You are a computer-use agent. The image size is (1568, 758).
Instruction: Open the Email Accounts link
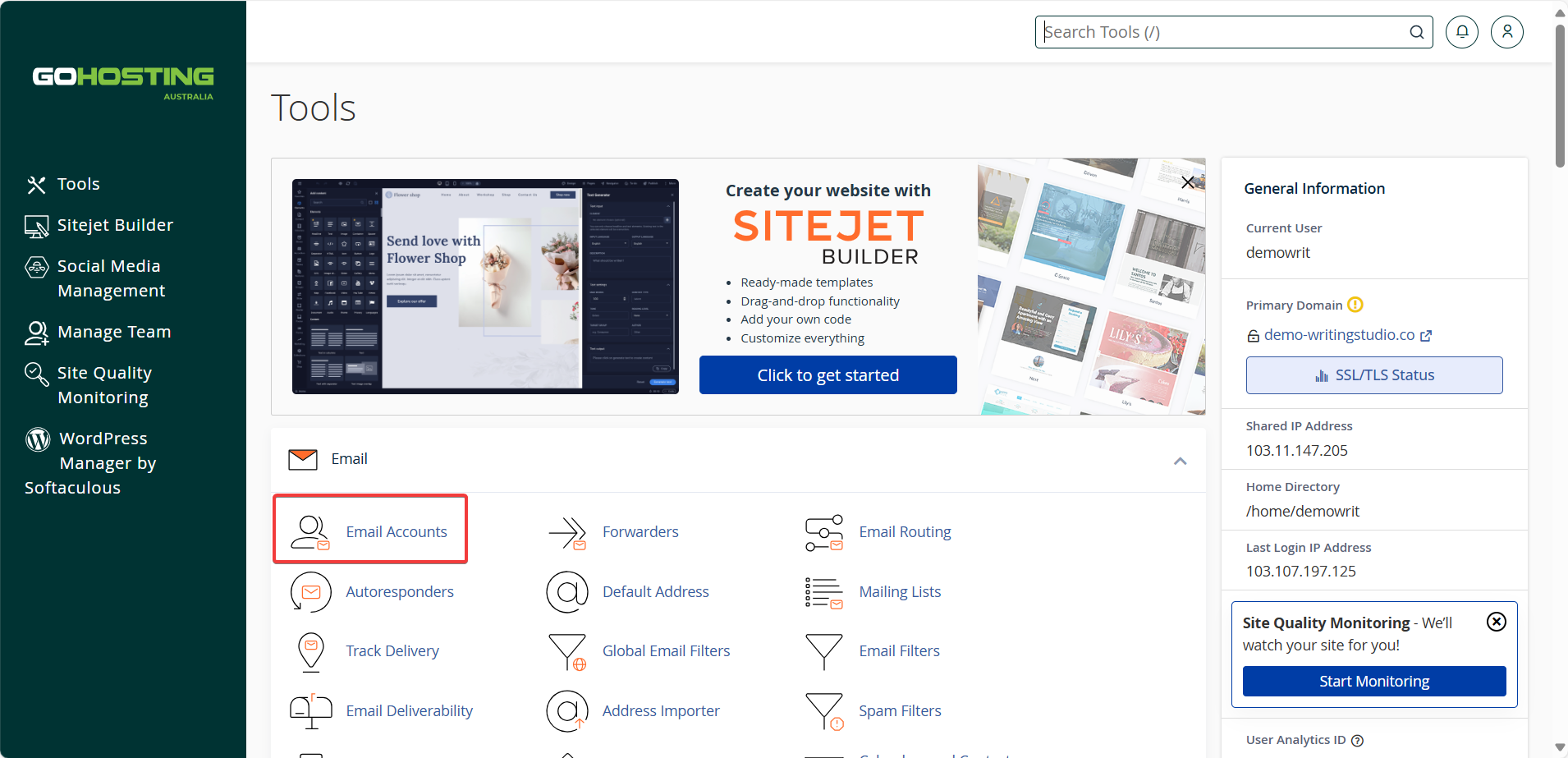pos(397,532)
